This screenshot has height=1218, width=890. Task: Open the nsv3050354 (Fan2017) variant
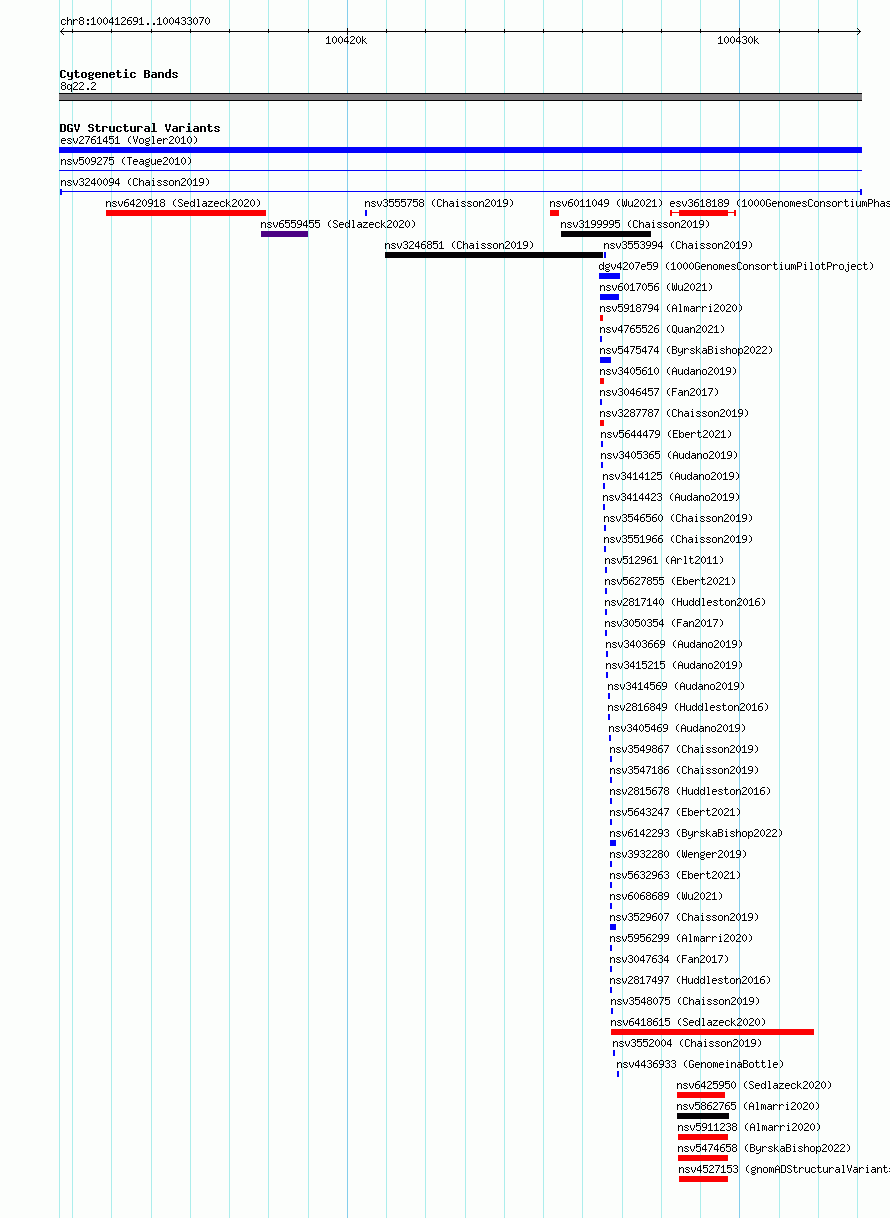(664, 623)
